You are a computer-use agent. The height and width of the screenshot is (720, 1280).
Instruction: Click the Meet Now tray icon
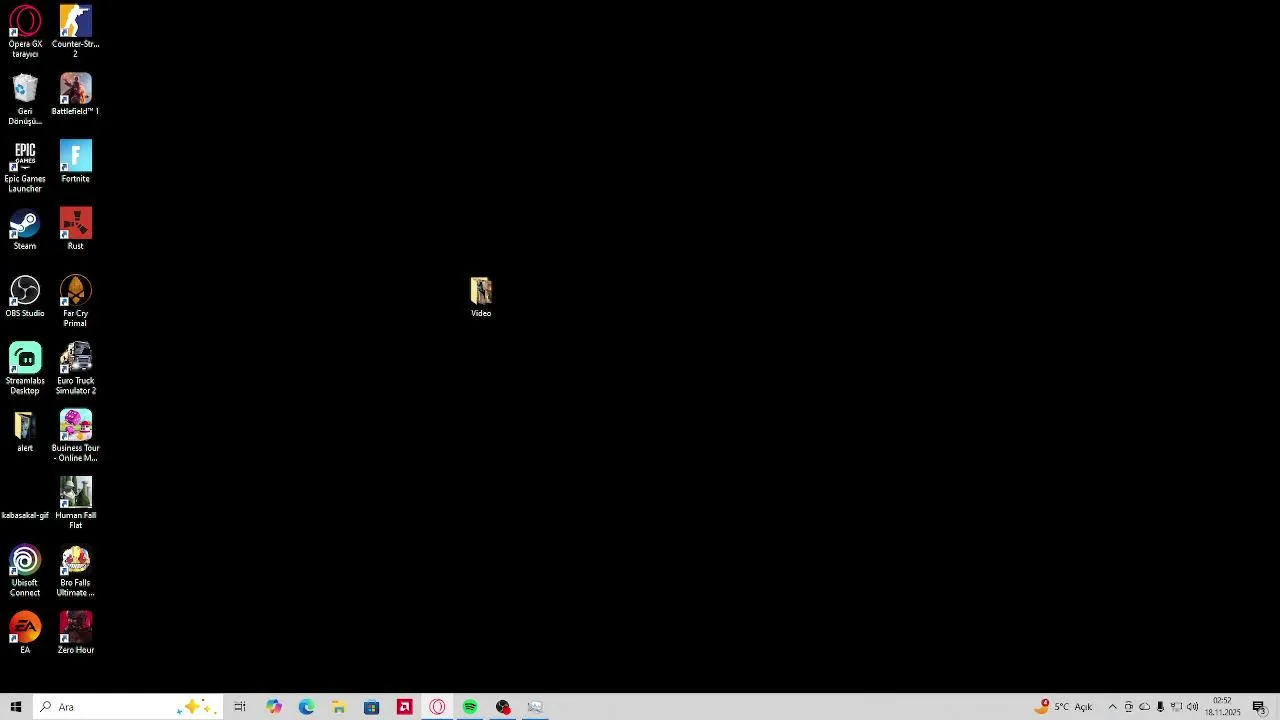(1128, 707)
